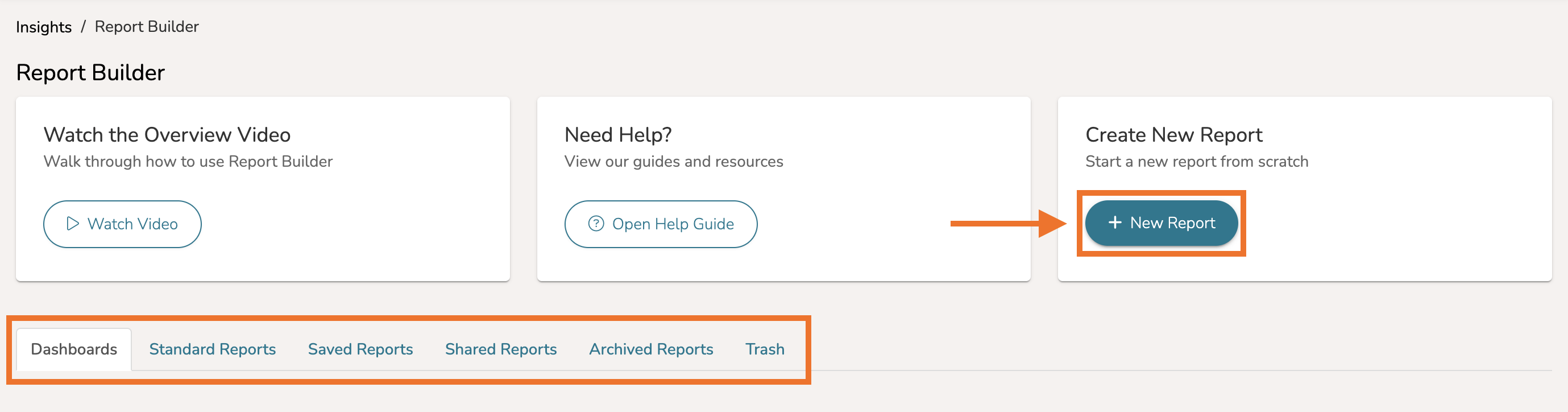Open the Watch Video button
This screenshot has width=1568, height=412.
(x=122, y=224)
